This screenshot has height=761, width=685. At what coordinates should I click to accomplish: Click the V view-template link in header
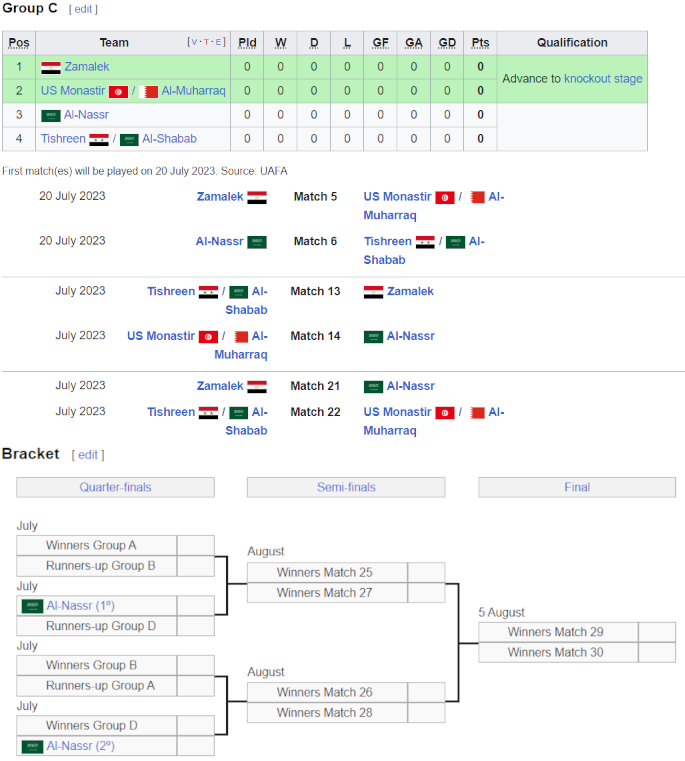(x=194, y=42)
